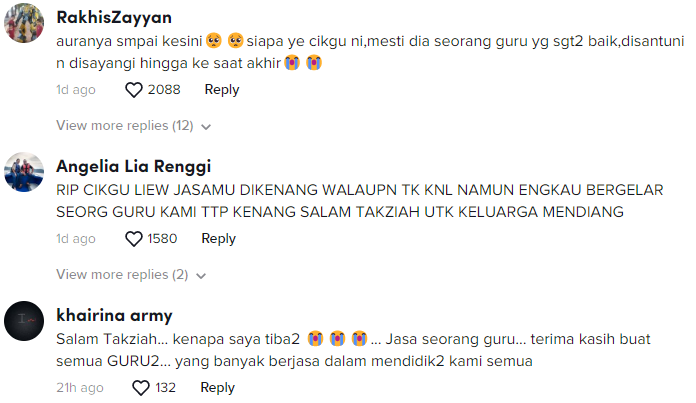Click the 1580 likes count

[162, 239]
